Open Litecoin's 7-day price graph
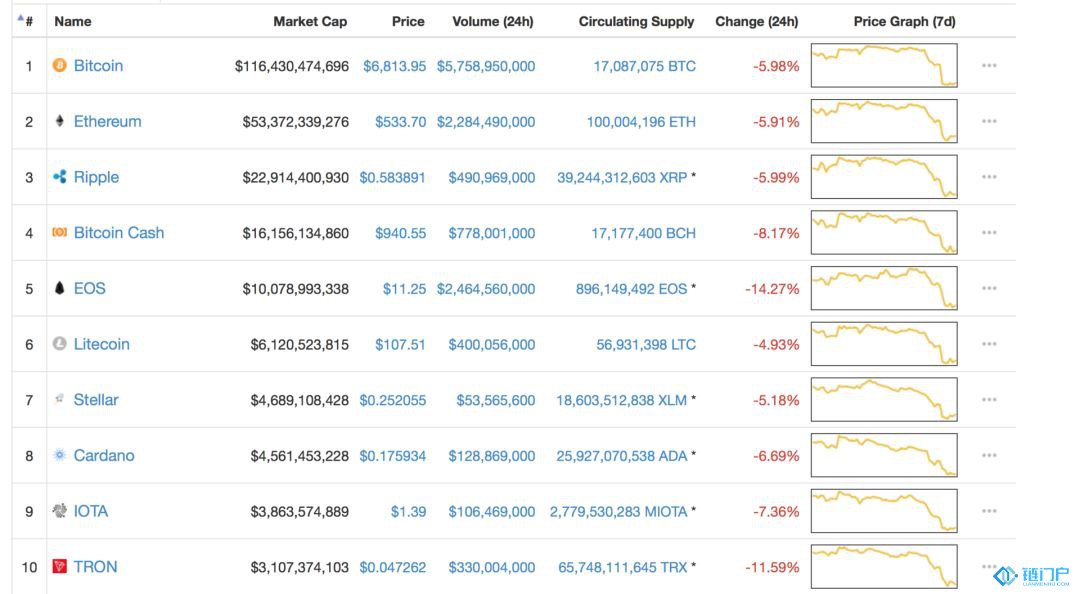The height and width of the screenshot is (594, 1080). (883, 344)
